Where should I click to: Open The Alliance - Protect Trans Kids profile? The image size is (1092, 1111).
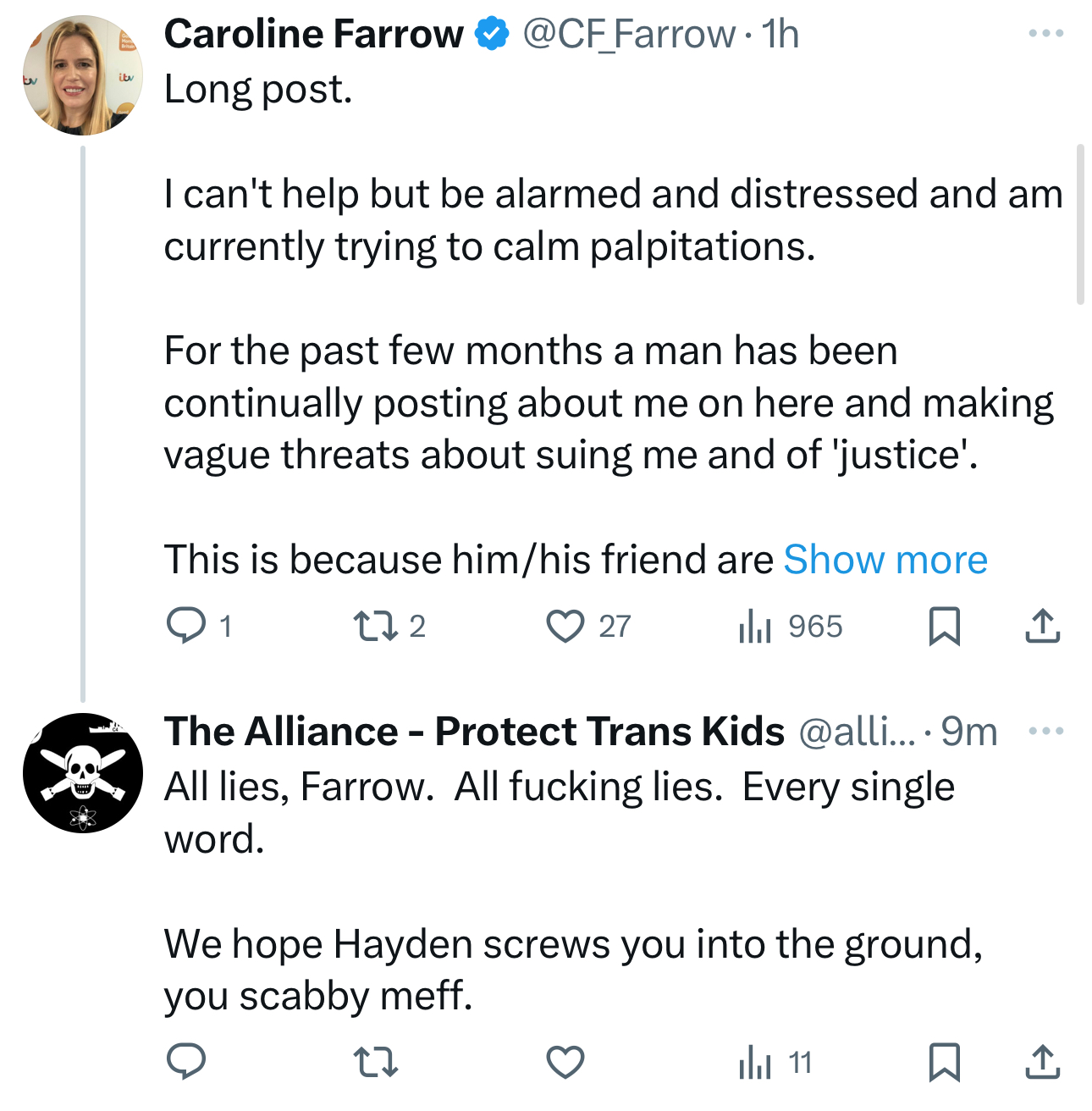point(474,732)
